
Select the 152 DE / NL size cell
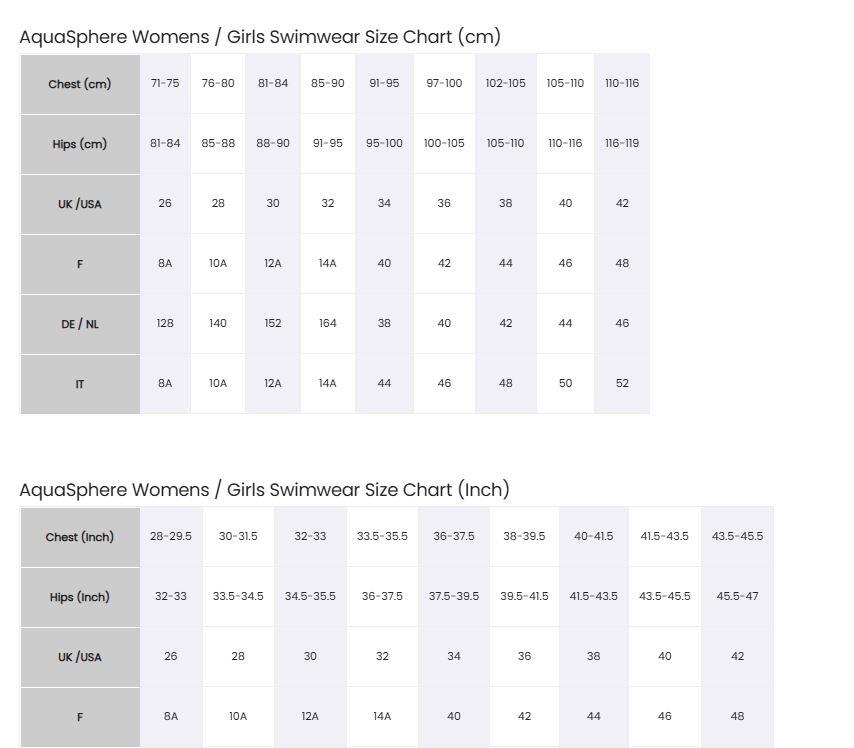click(273, 323)
